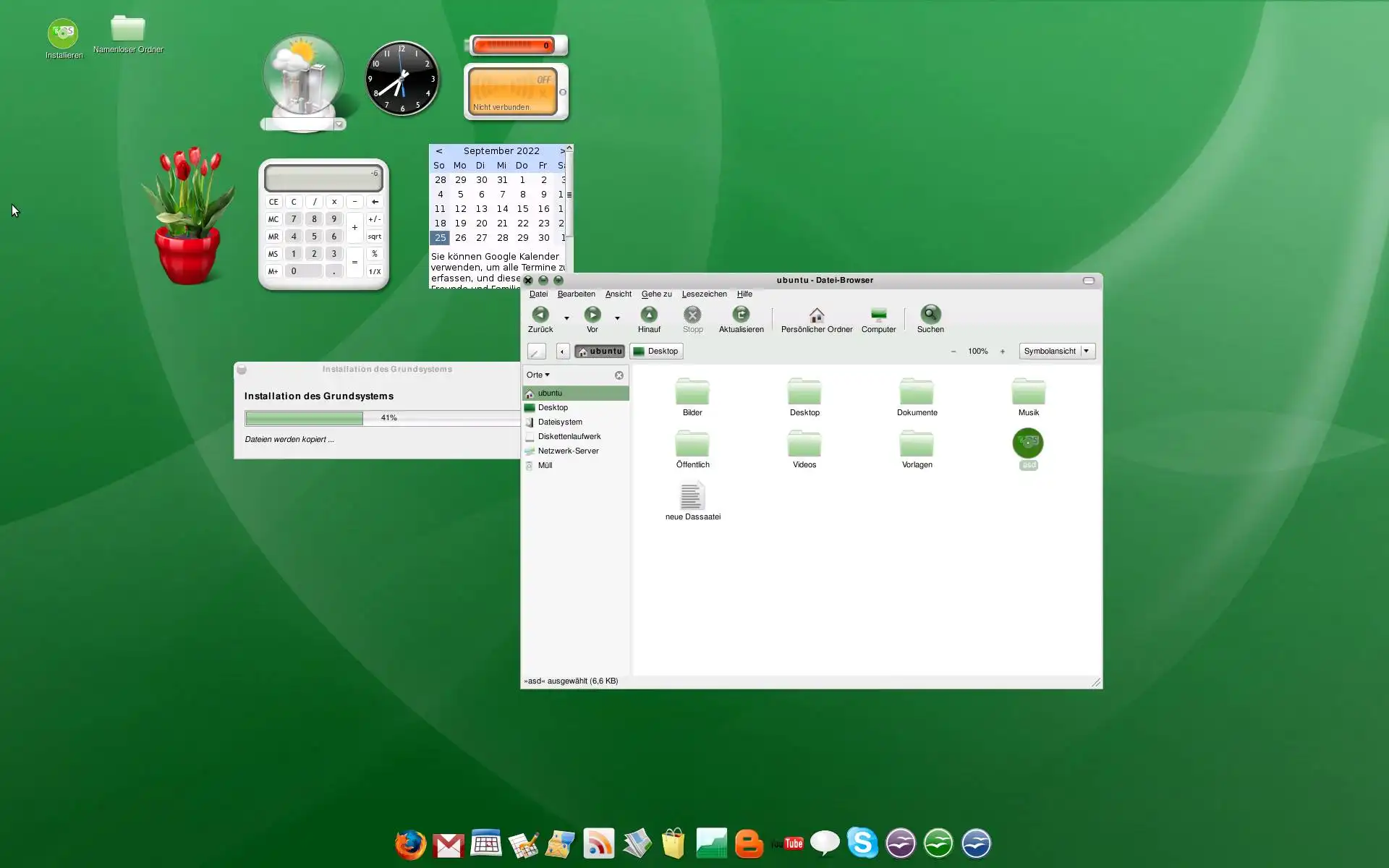Click the Hinauf (up) toolbar icon

click(x=649, y=315)
